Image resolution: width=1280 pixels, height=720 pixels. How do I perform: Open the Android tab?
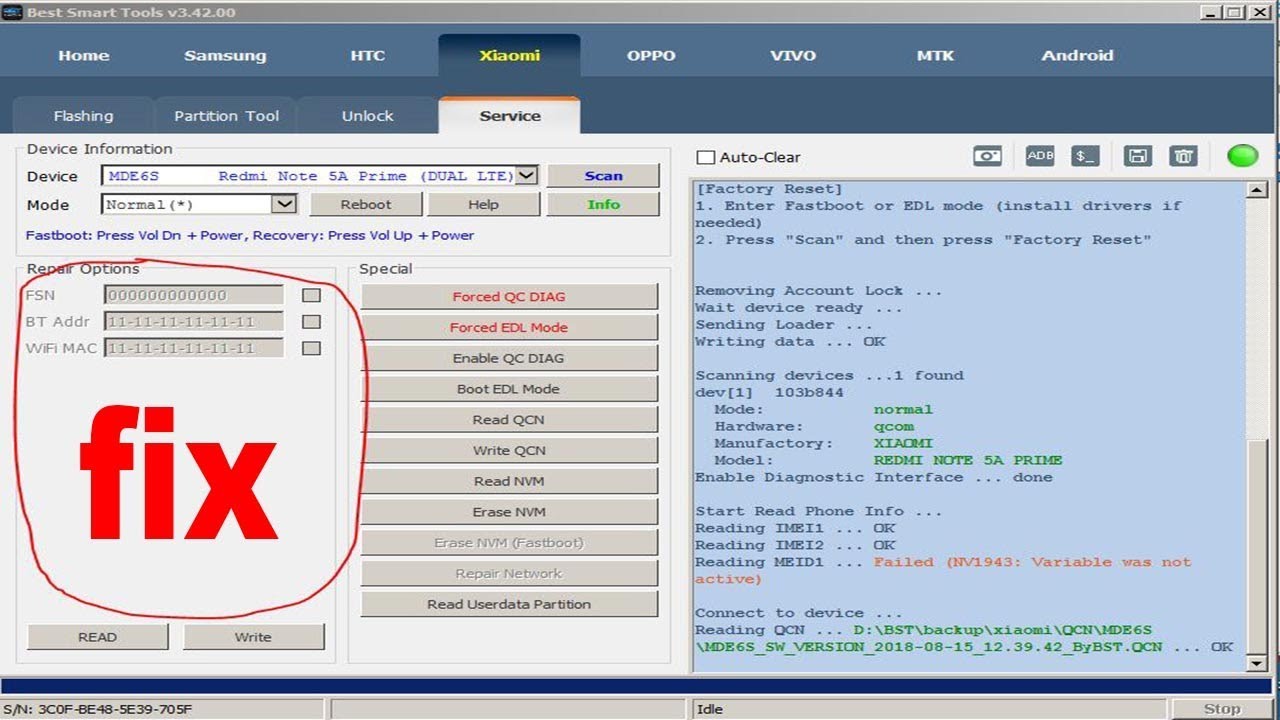click(1077, 55)
